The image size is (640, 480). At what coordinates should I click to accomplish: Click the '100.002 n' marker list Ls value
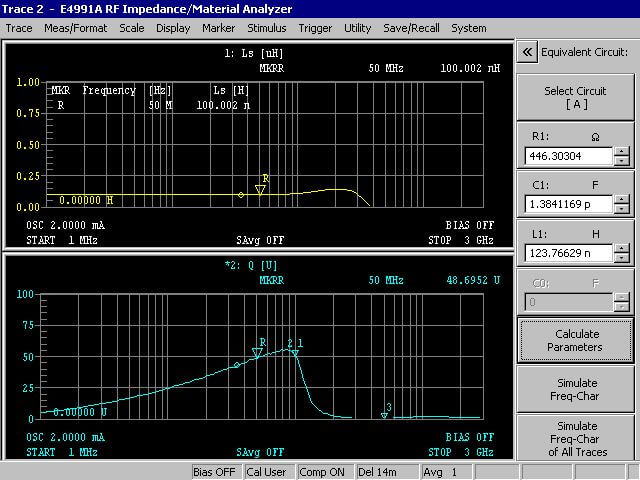223,105
